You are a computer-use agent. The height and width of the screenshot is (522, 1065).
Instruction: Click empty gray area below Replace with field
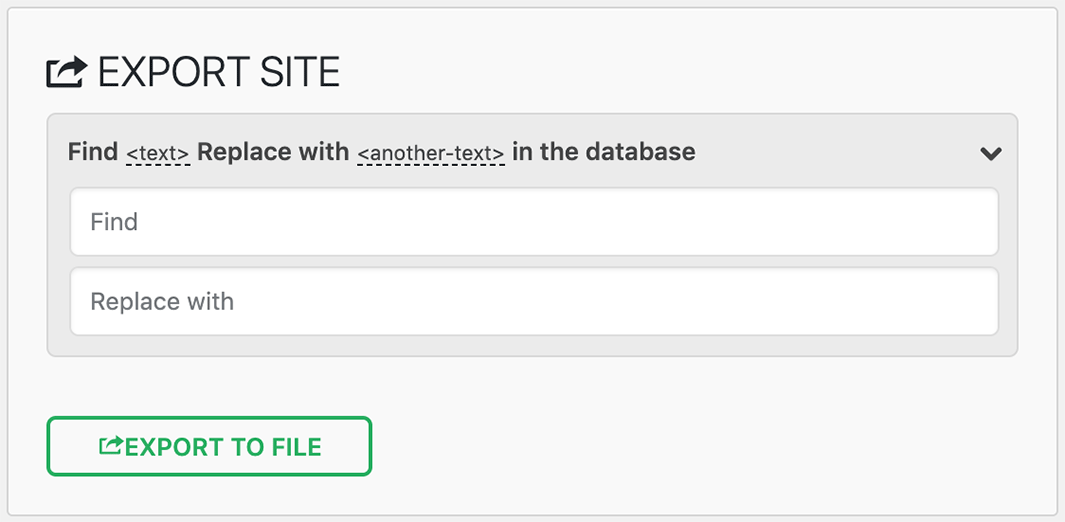tap(533, 346)
